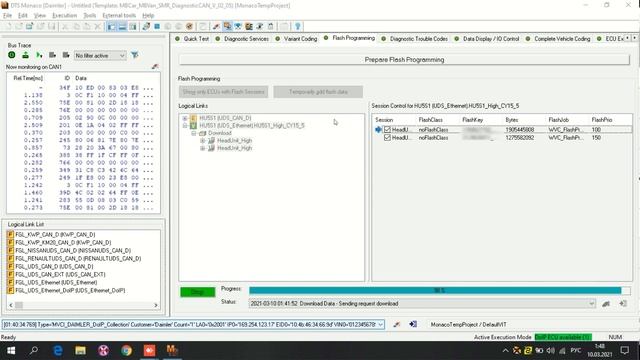Click the orange round toolbar icon
Screen dimensions: 640x360
tap(189, 27)
